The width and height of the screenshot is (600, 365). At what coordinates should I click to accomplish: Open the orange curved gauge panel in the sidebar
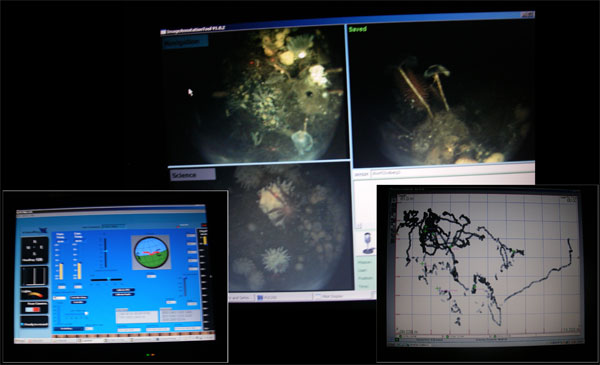pyautogui.click(x=35, y=294)
